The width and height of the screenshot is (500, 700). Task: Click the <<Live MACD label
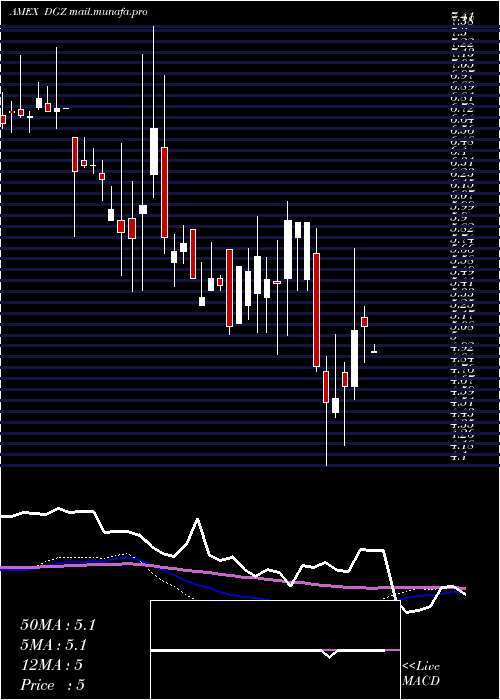pyautogui.click(x=421, y=674)
